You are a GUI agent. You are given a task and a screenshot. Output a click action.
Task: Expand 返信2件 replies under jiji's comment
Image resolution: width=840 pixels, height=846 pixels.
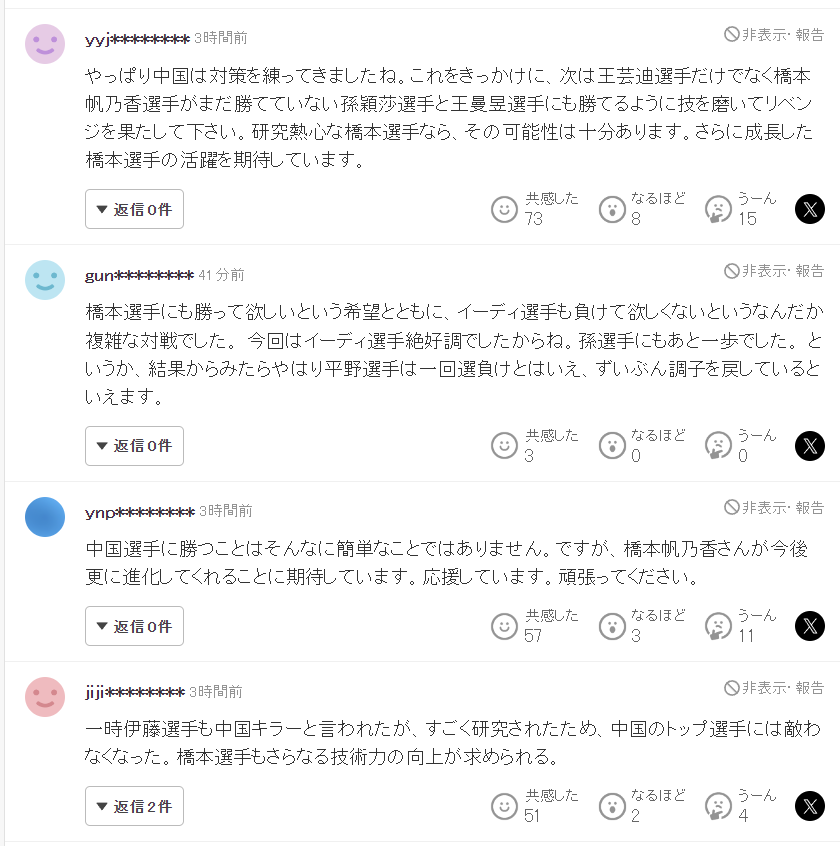pos(134,806)
